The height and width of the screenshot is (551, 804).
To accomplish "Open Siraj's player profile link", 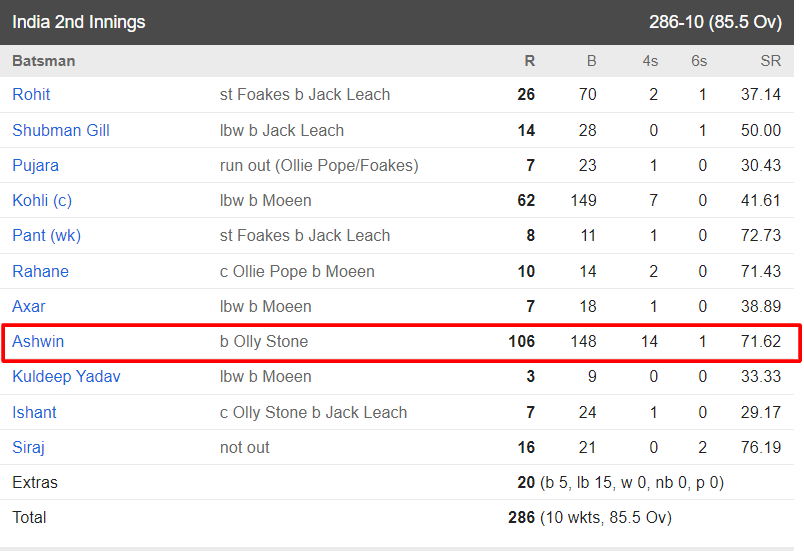I will [28, 447].
